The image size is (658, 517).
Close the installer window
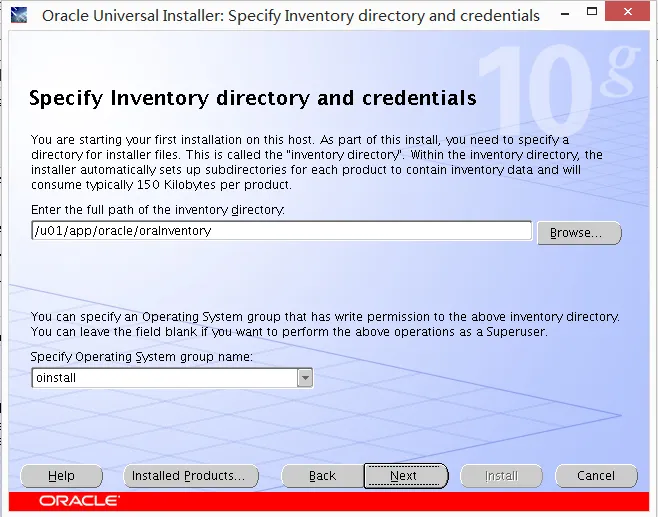click(627, 11)
